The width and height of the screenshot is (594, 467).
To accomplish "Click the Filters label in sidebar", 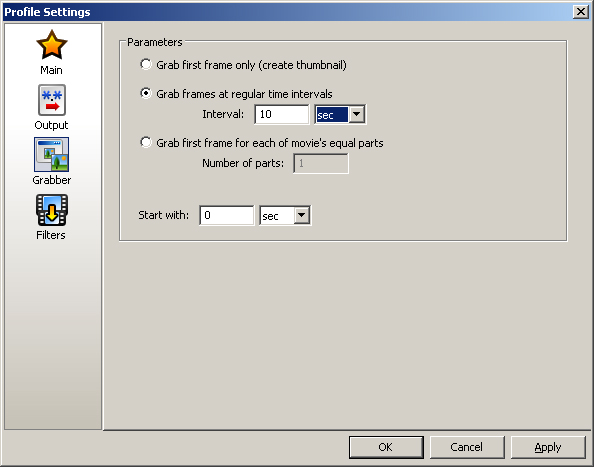I will (x=51, y=235).
